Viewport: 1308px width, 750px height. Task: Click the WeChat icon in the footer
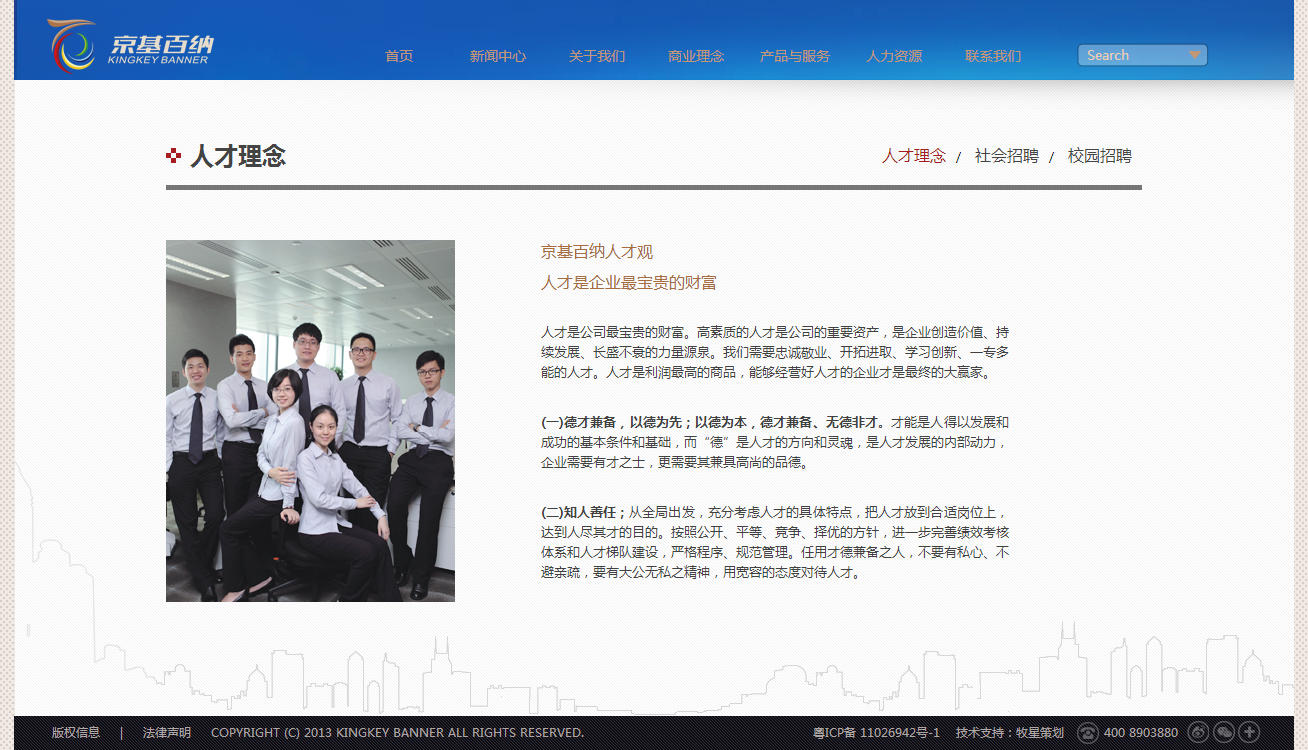(x=1224, y=732)
